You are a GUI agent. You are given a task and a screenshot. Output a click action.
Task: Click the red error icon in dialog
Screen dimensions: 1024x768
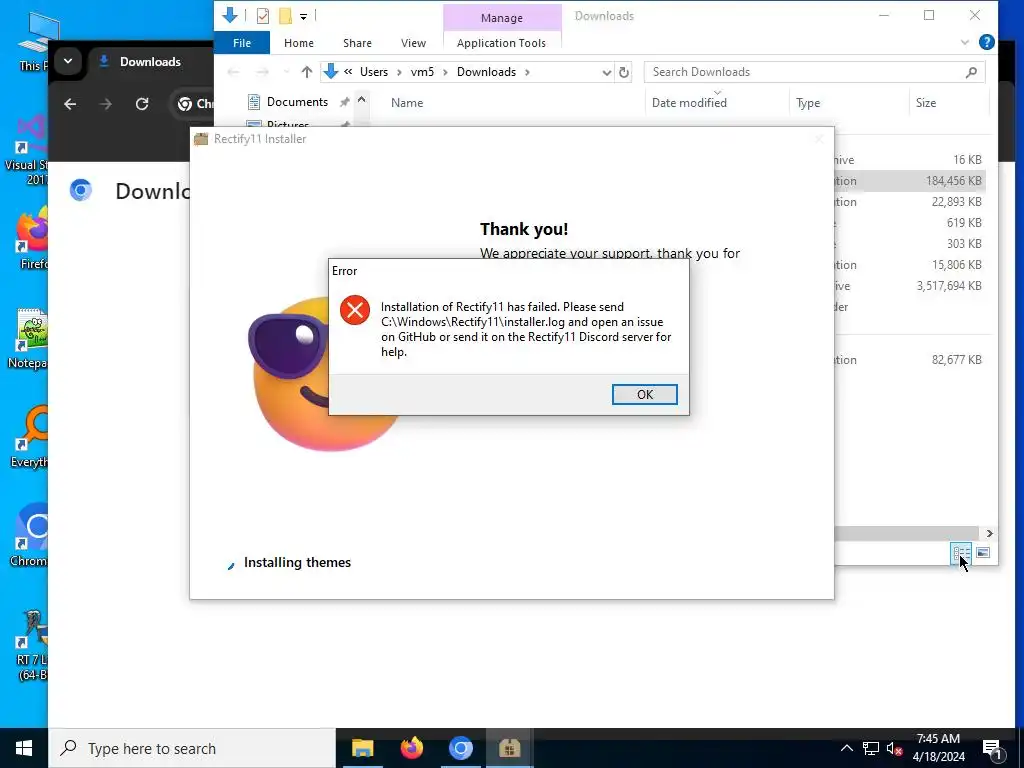(355, 310)
